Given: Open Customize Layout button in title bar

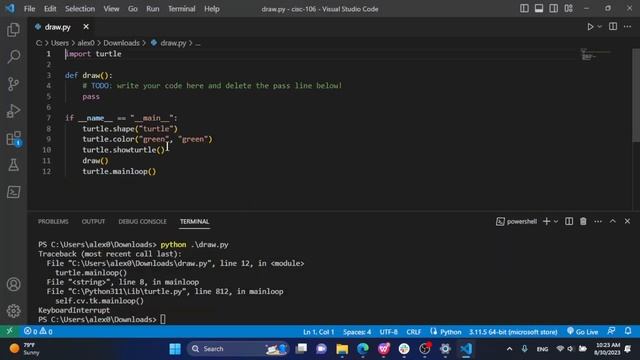Looking at the screenshot, I should coord(568,9).
